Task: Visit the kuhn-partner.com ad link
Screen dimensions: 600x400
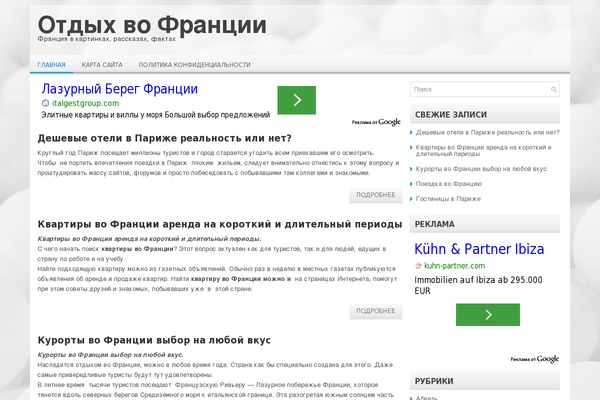Action: pos(455,266)
